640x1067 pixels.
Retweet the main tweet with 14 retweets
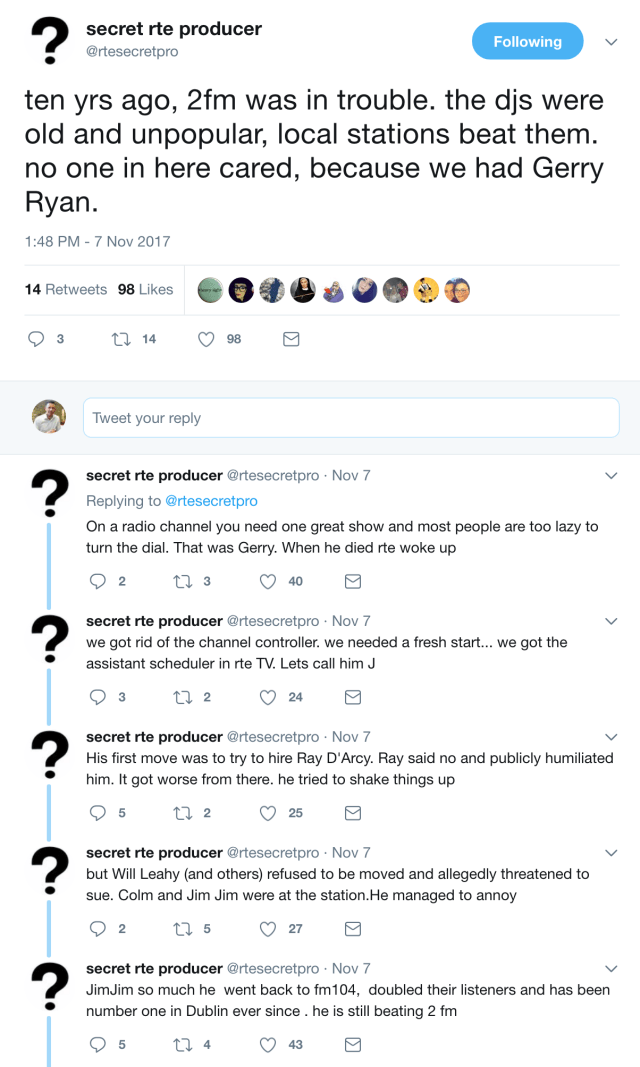(122, 340)
